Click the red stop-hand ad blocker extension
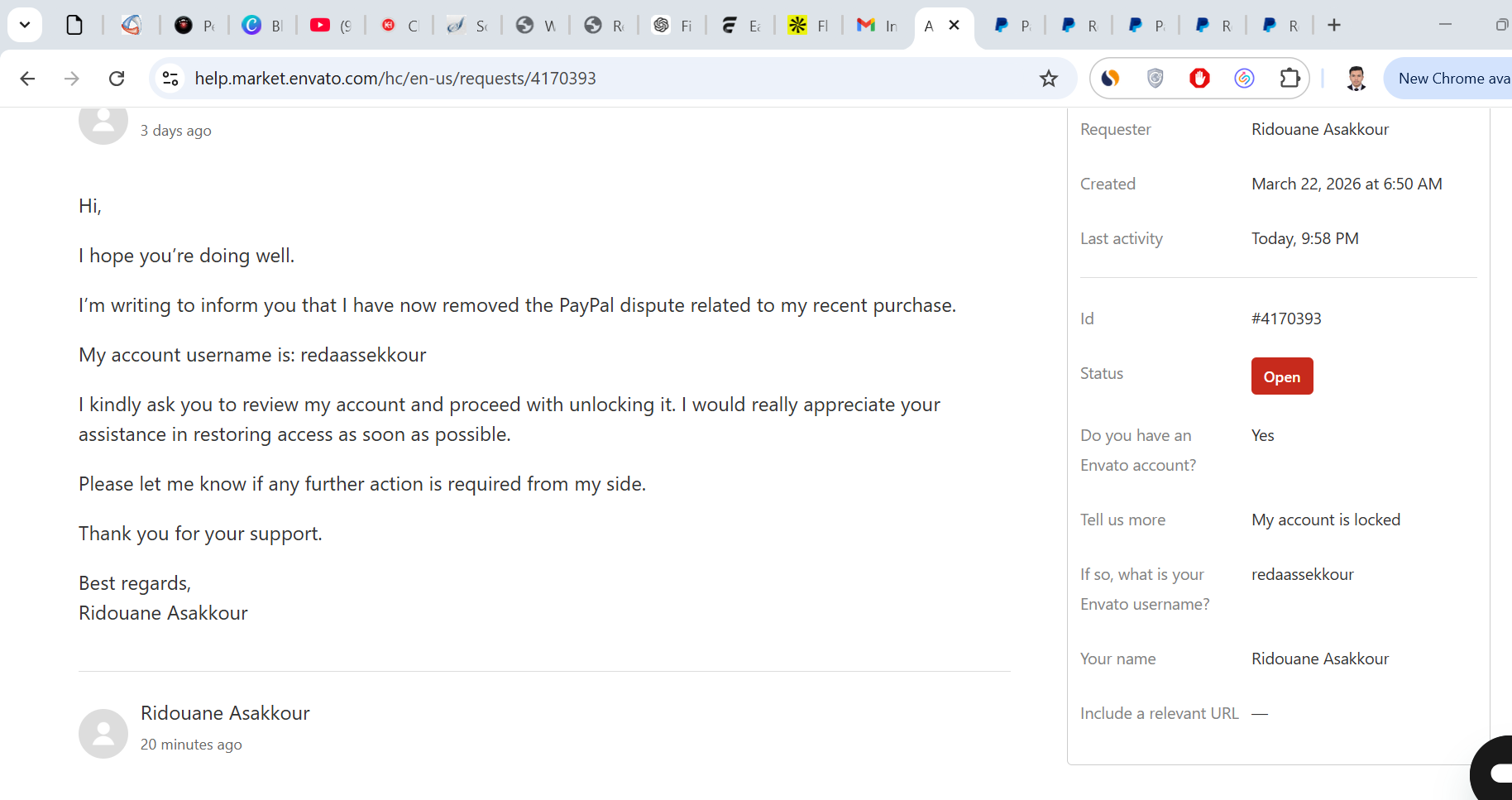Viewport: 1512px width, 800px height. point(1199,79)
